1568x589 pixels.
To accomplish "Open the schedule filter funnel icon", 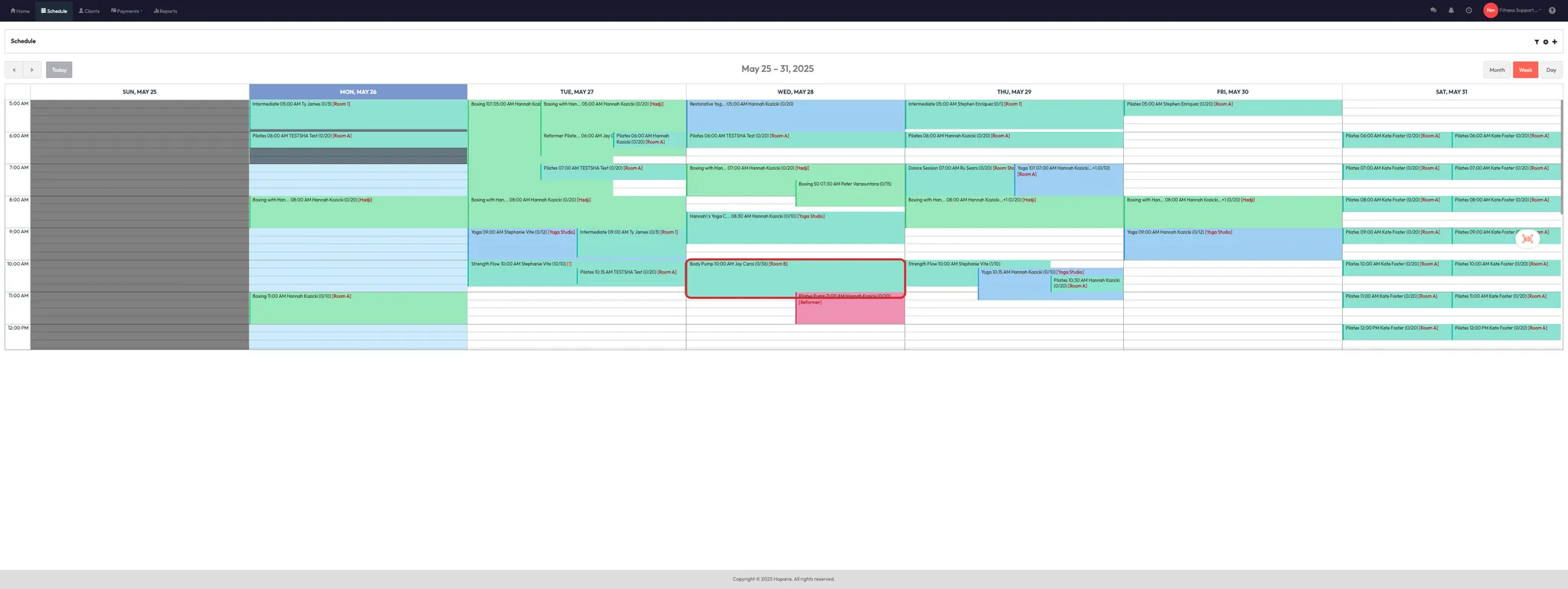I will [x=1536, y=42].
